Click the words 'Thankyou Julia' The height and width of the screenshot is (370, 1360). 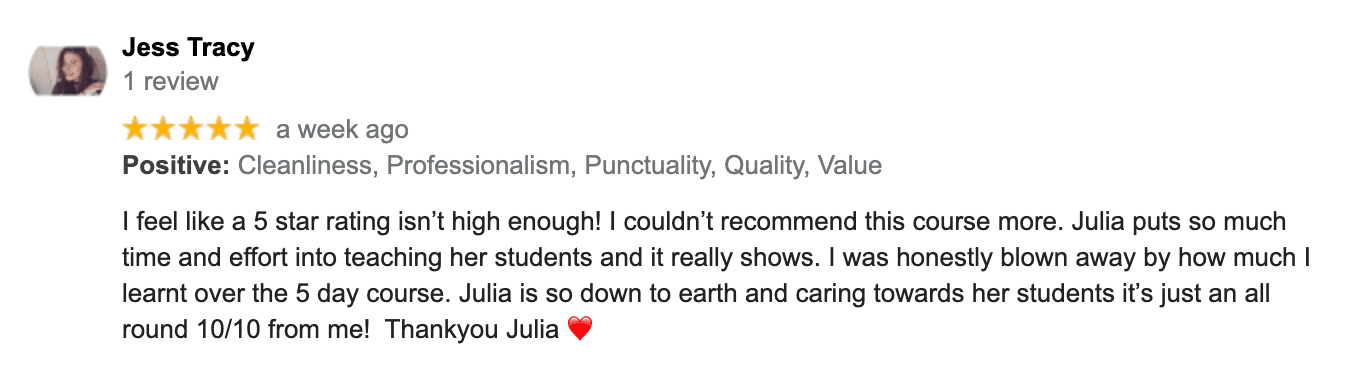point(472,328)
